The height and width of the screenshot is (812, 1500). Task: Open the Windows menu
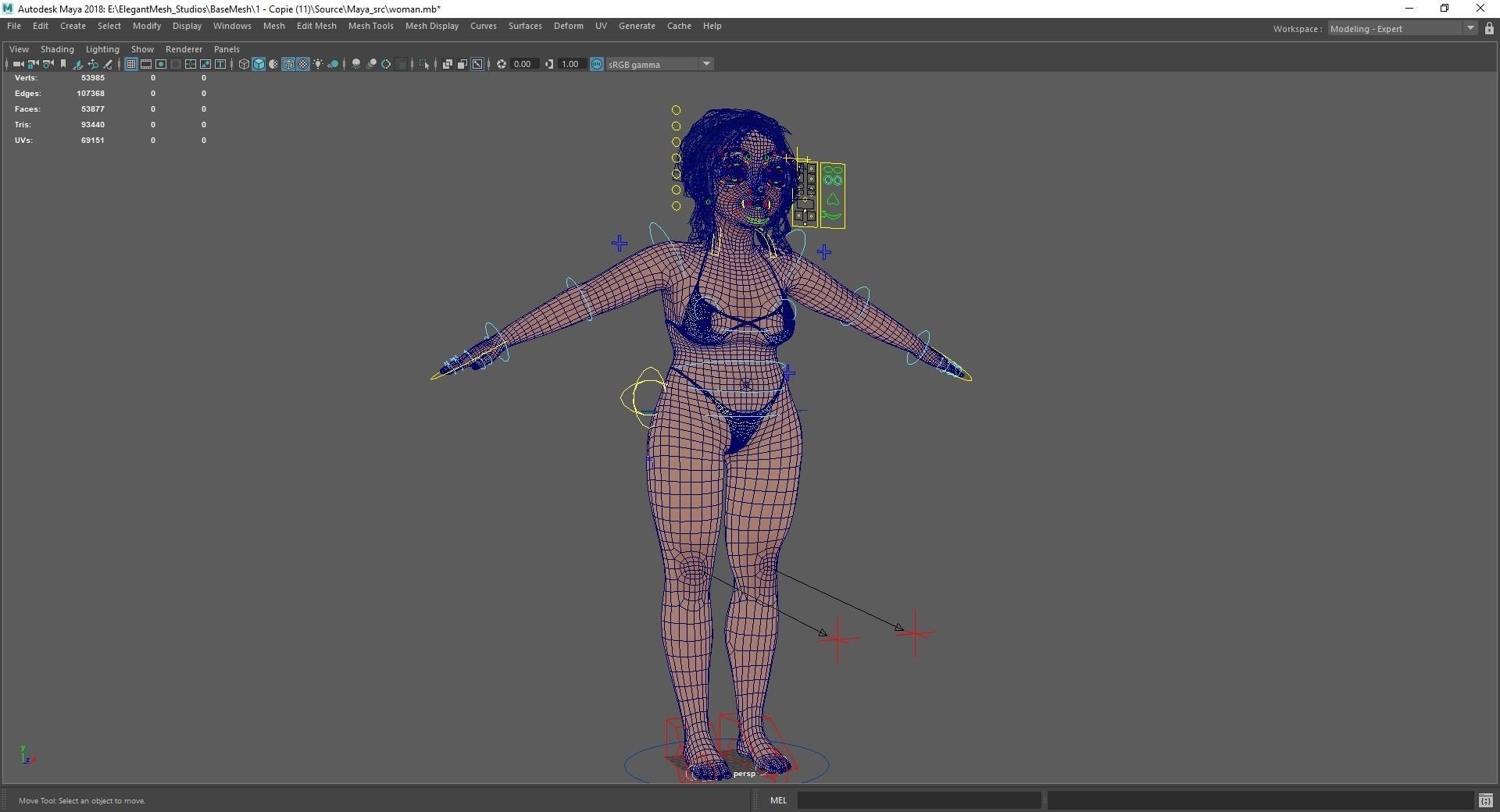(x=232, y=26)
